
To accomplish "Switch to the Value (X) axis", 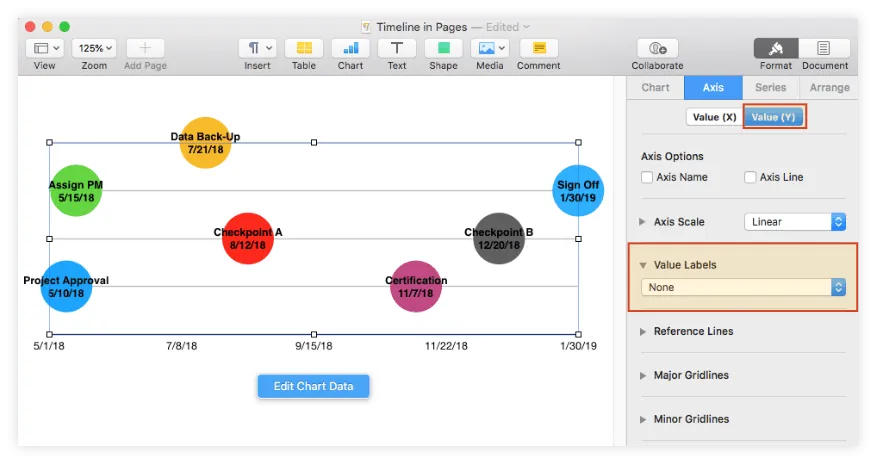I will coord(714,117).
